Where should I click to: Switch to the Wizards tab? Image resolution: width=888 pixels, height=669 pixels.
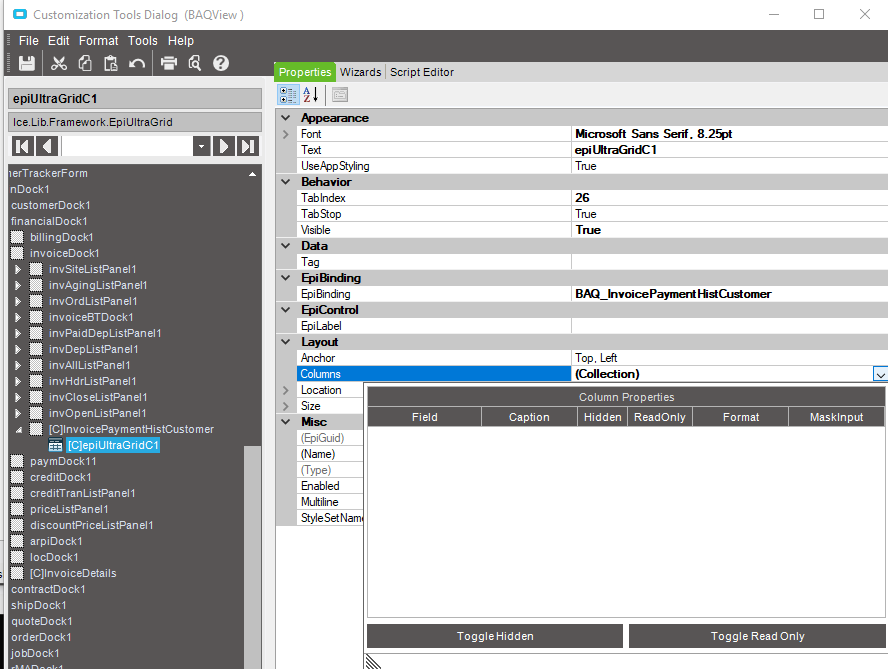[360, 72]
